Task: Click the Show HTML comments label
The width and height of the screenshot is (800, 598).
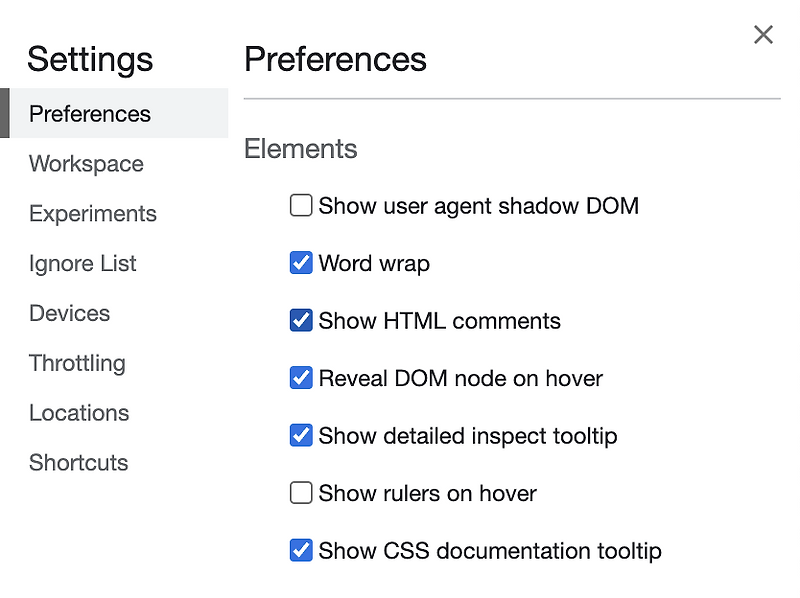Action: [439, 321]
